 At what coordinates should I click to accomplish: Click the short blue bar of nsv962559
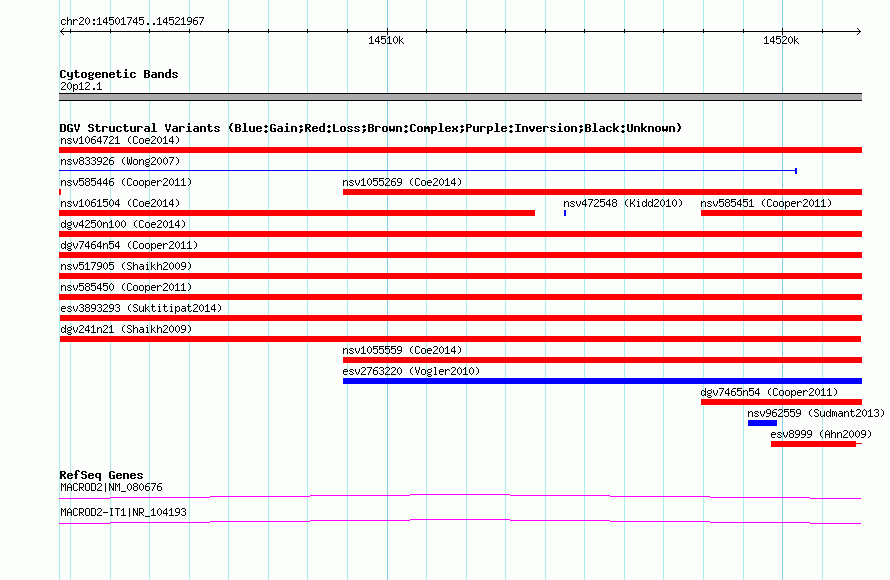click(x=762, y=423)
